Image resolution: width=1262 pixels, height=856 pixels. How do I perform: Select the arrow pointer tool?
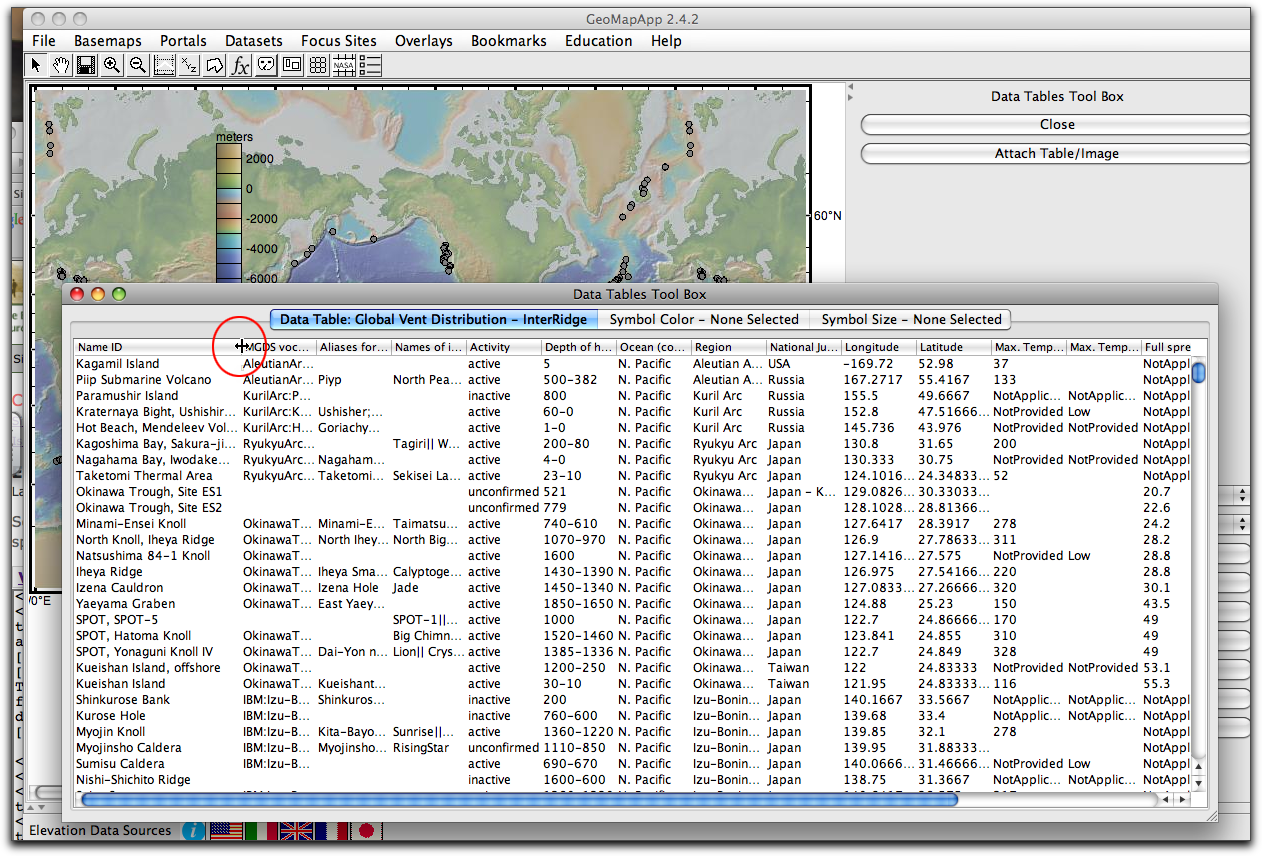36,66
